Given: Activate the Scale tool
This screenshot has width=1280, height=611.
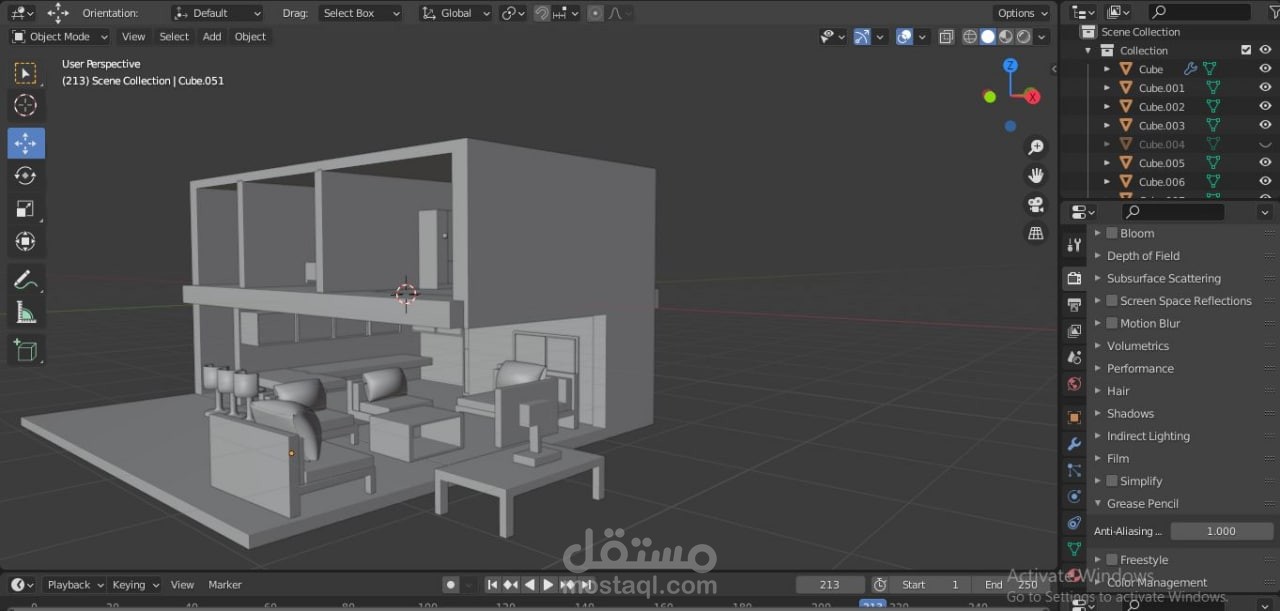Looking at the screenshot, I should [26, 209].
